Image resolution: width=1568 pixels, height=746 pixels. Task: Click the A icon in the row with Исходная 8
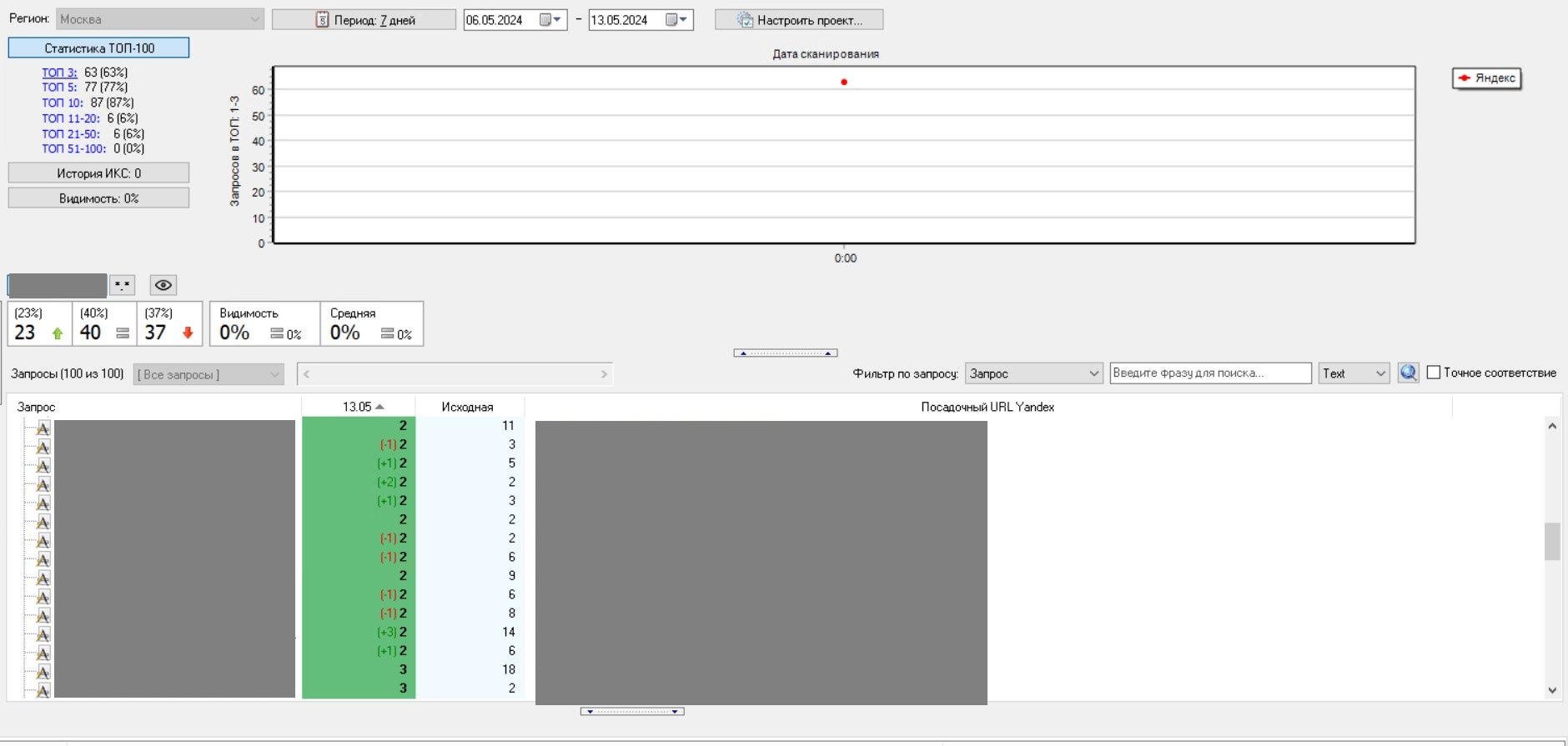point(43,615)
